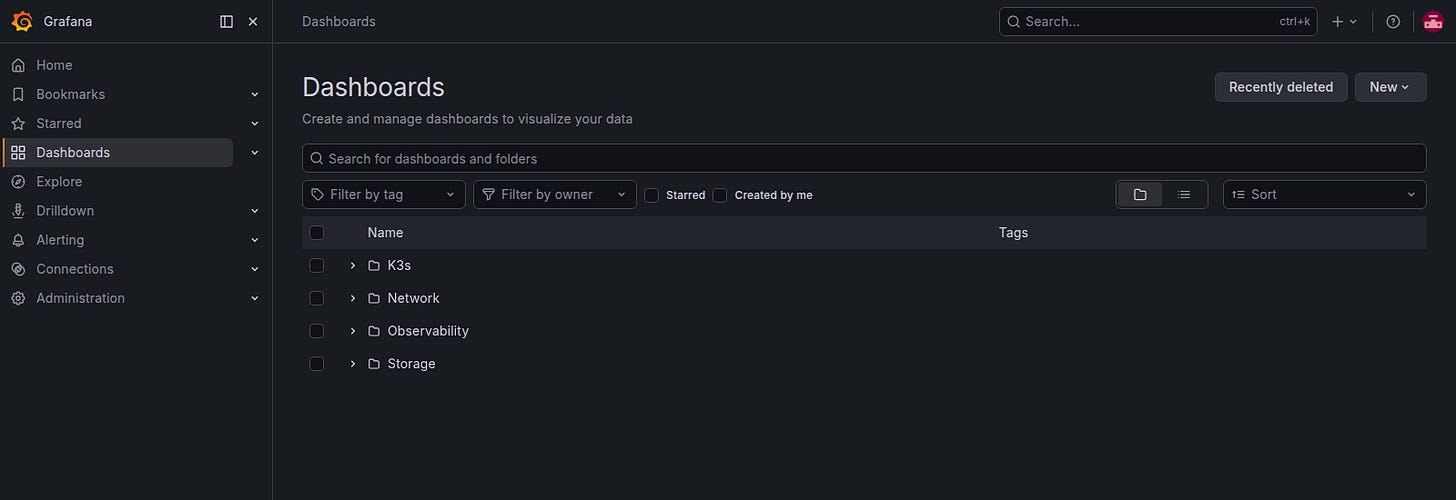Open Drilldown in the sidebar
Image resolution: width=1456 pixels, height=500 pixels.
(65, 211)
